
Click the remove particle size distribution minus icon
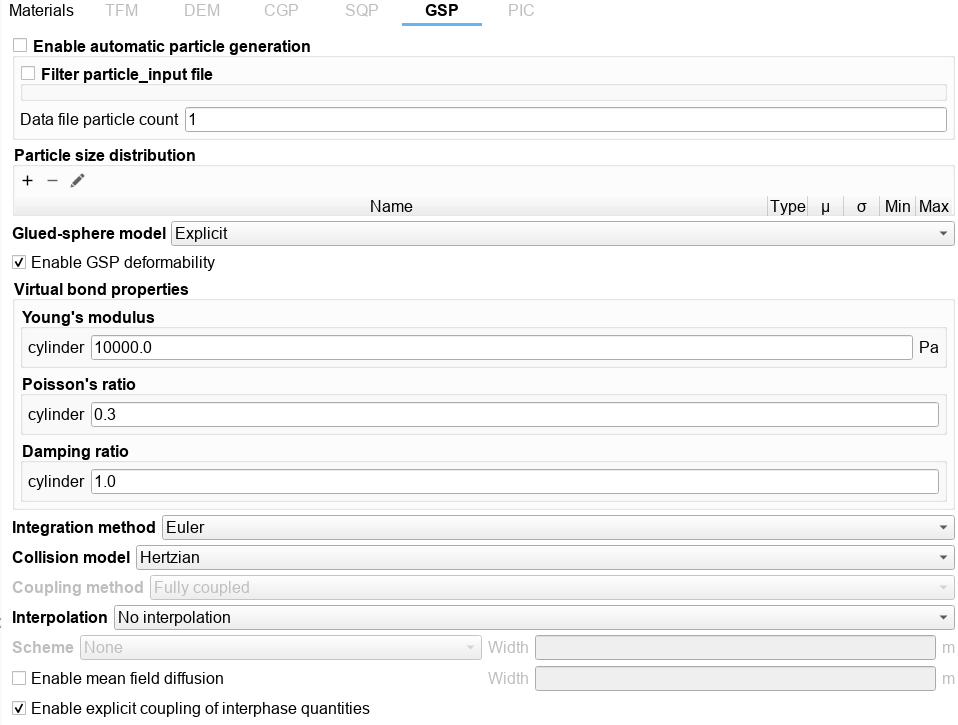tap(53, 181)
